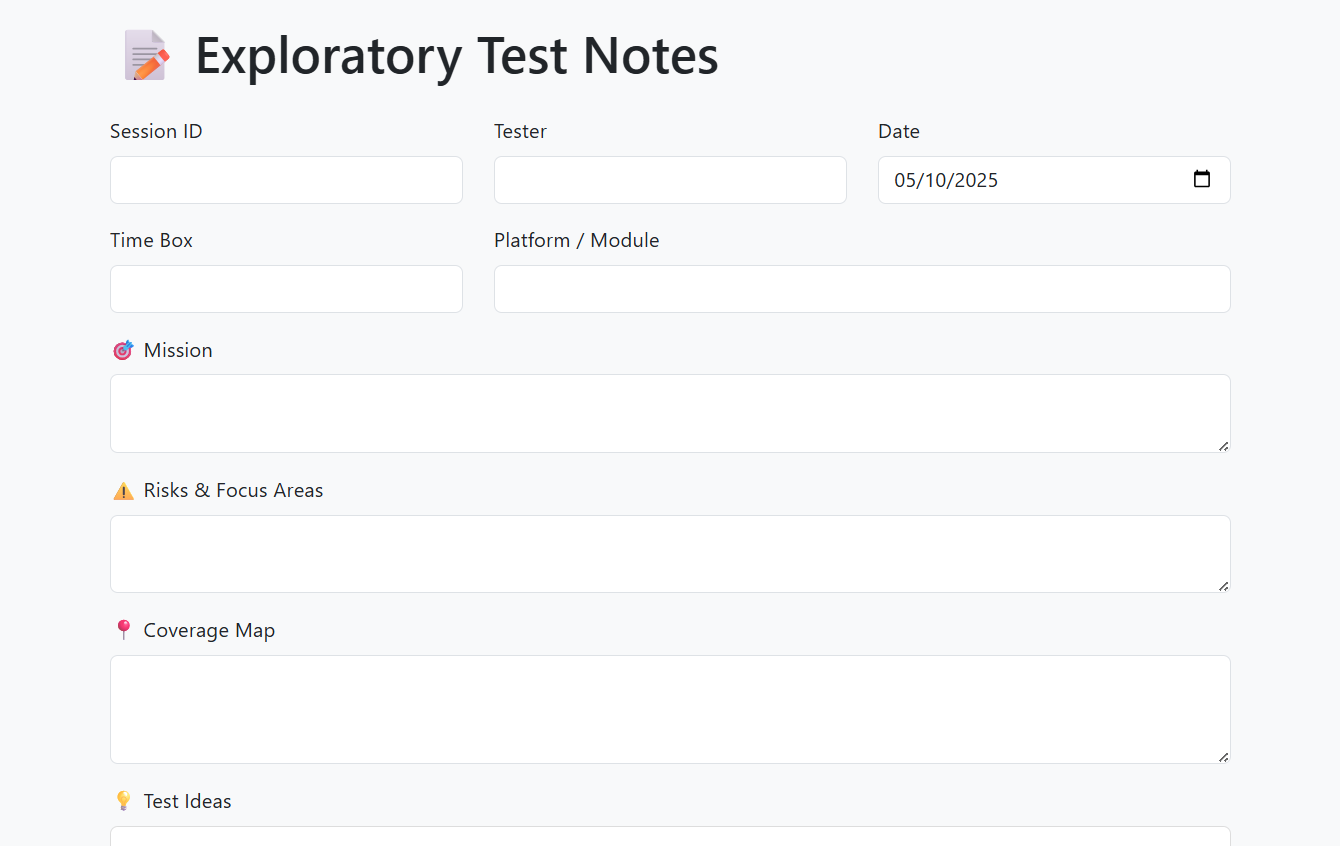Viewport: 1340px width, 846px height.
Task: Click inside the Risks & Focus Areas text area
Action: tap(670, 553)
